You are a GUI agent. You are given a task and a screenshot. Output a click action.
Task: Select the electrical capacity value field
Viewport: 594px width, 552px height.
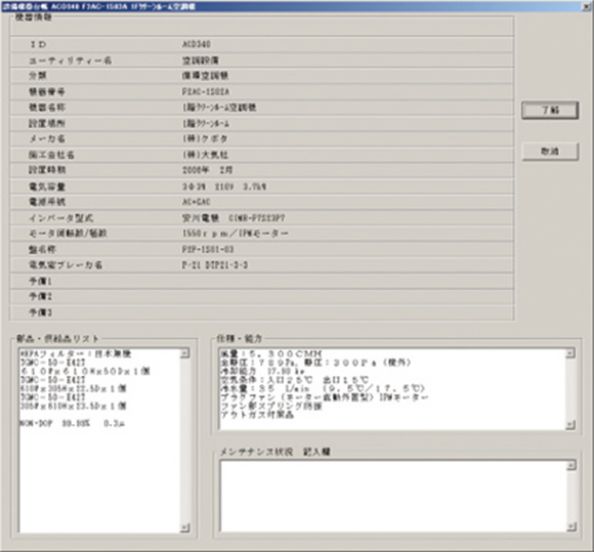pyautogui.click(x=347, y=186)
